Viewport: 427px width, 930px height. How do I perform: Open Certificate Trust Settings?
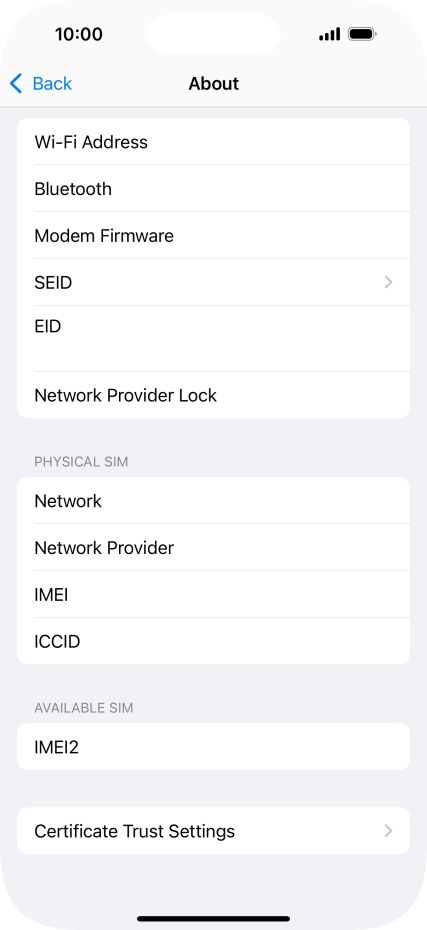pyautogui.click(x=214, y=830)
